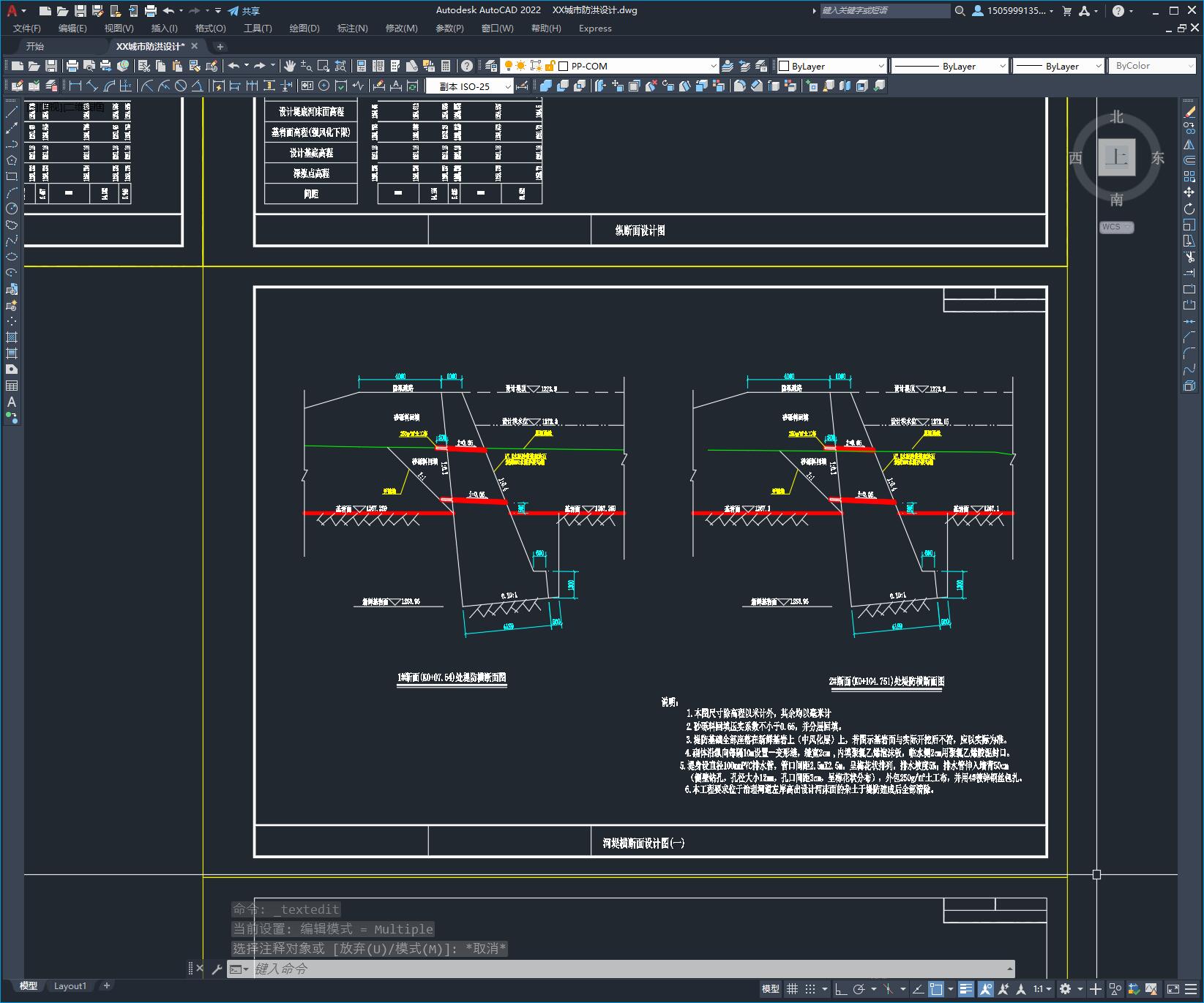The height and width of the screenshot is (1003, 1204).
Task: Toggle lineweight display in status bar
Action: (x=966, y=989)
